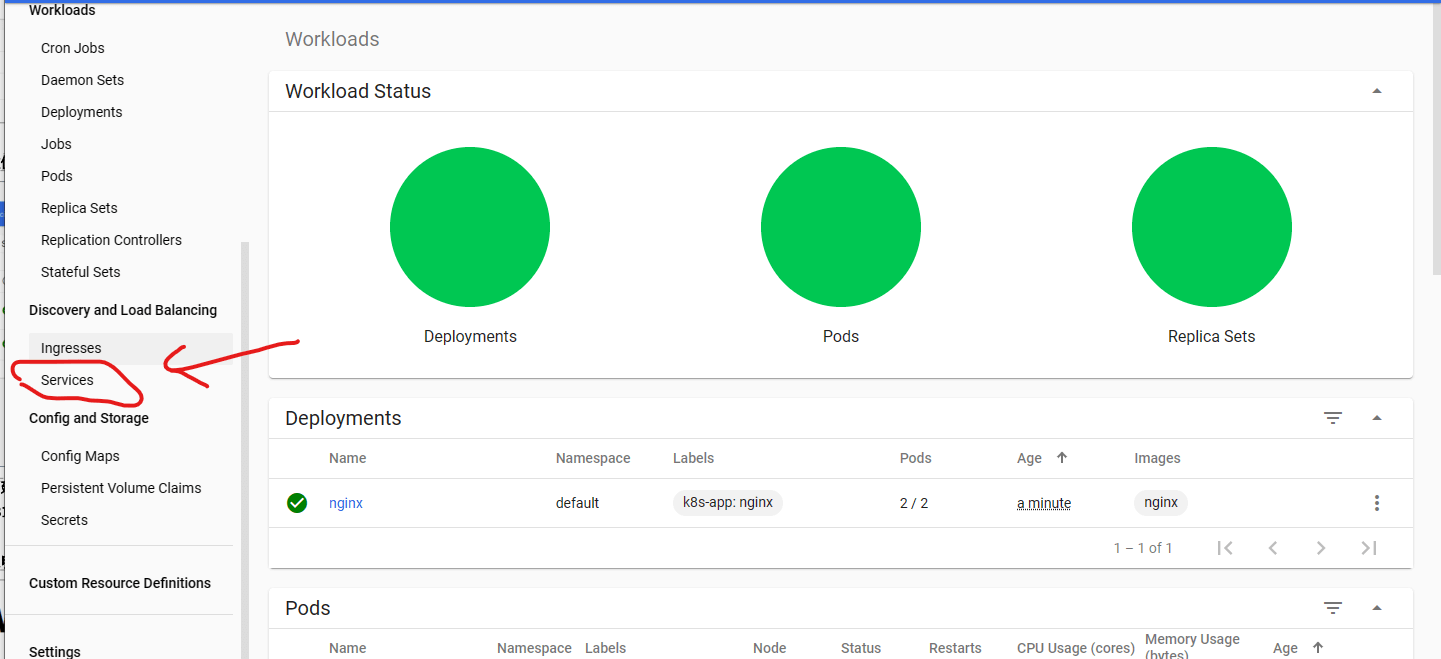Click the 'a minute' age value
This screenshot has width=1441, height=659.
(1044, 503)
